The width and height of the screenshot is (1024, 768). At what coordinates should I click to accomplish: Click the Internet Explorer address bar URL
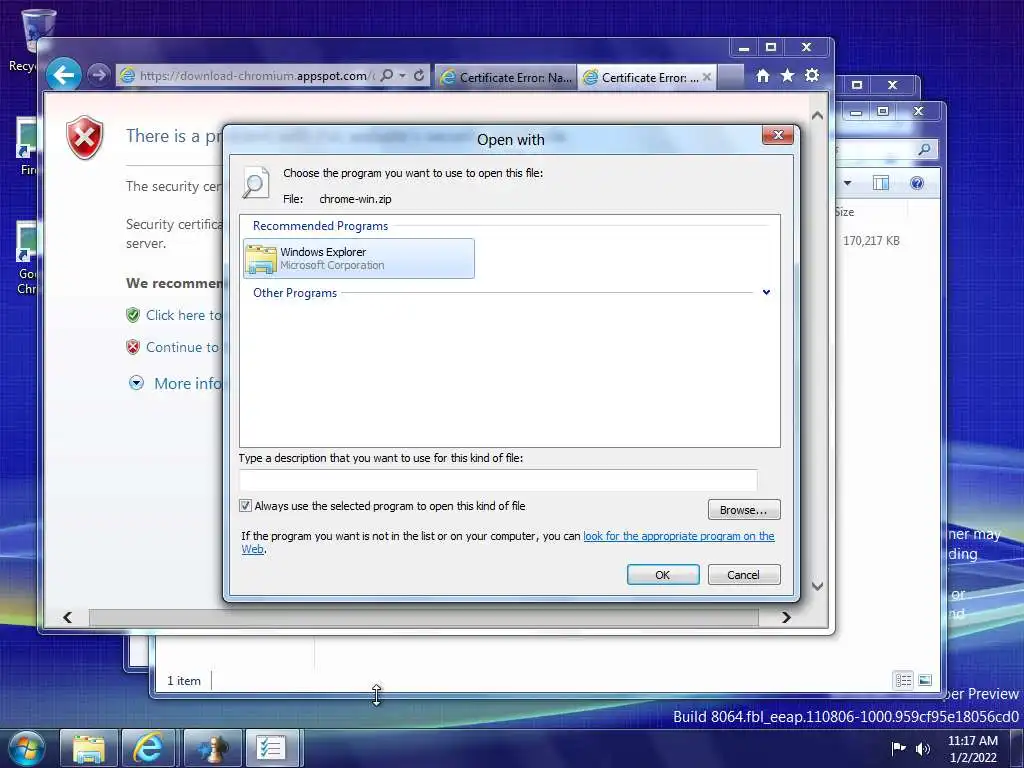pyautogui.click(x=255, y=76)
